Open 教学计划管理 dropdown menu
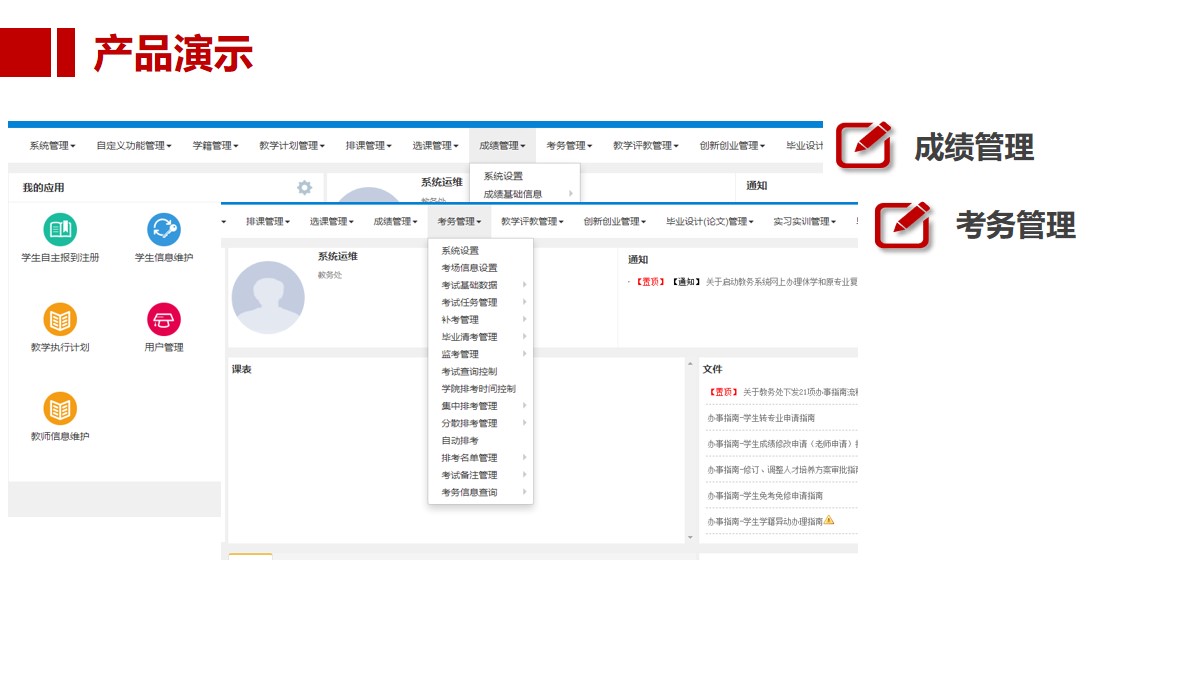 pos(291,146)
